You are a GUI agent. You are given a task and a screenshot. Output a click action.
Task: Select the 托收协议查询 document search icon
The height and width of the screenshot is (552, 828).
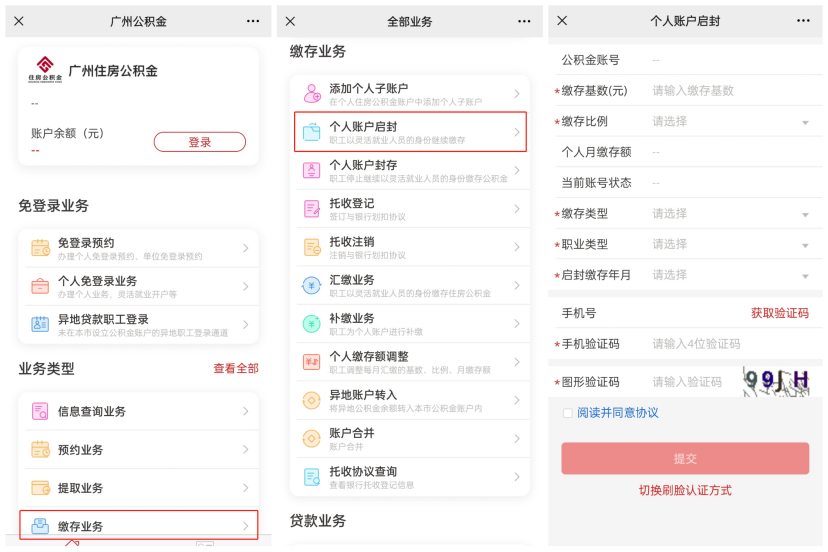pyautogui.click(x=312, y=476)
